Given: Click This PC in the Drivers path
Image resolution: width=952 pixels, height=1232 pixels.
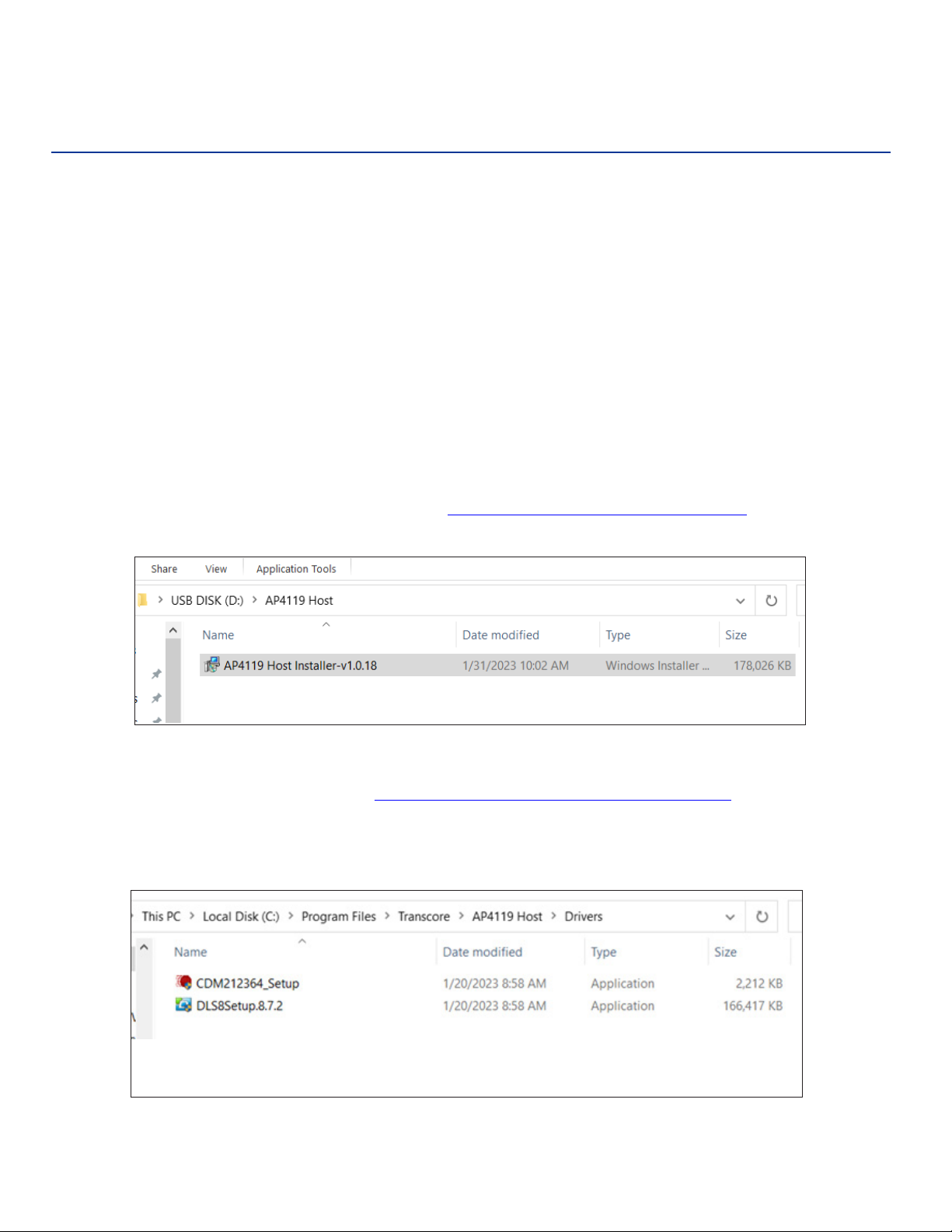Looking at the screenshot, I should (161, 916).
